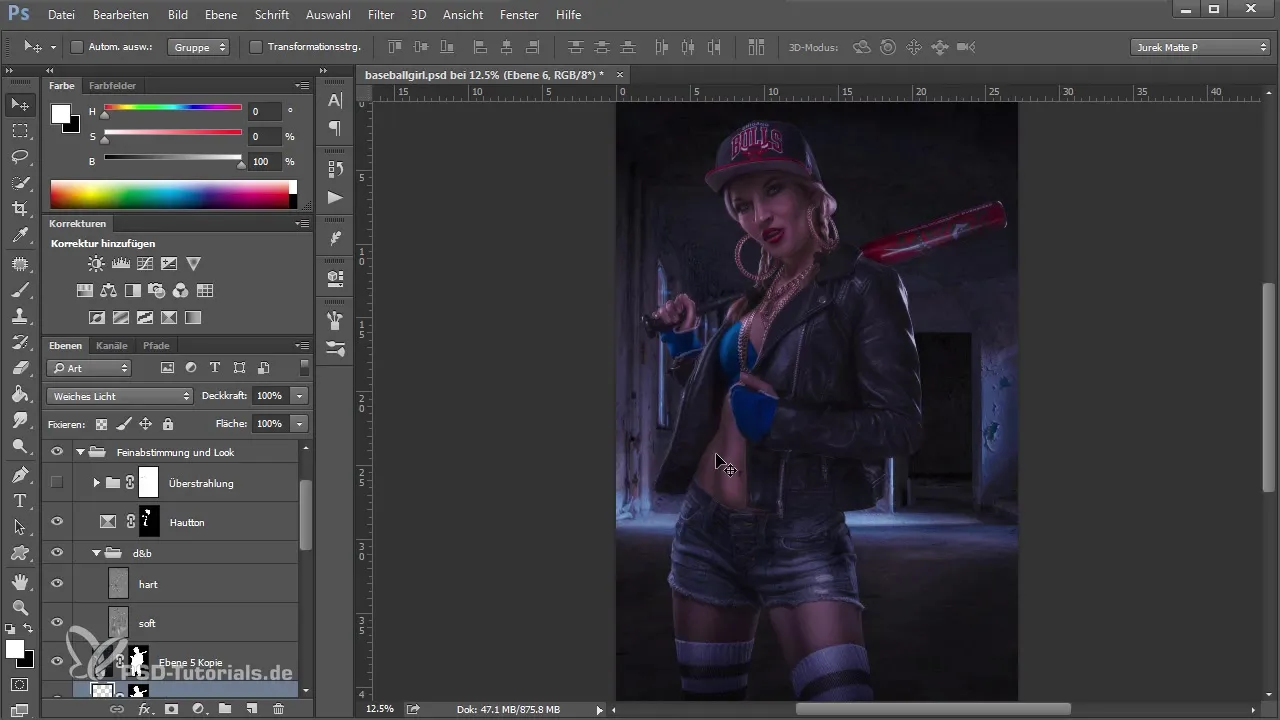The image size is (1280, 720).
Task: Switch to the Pfade tab
Action: pyautogui.click(x=156, y=345)
